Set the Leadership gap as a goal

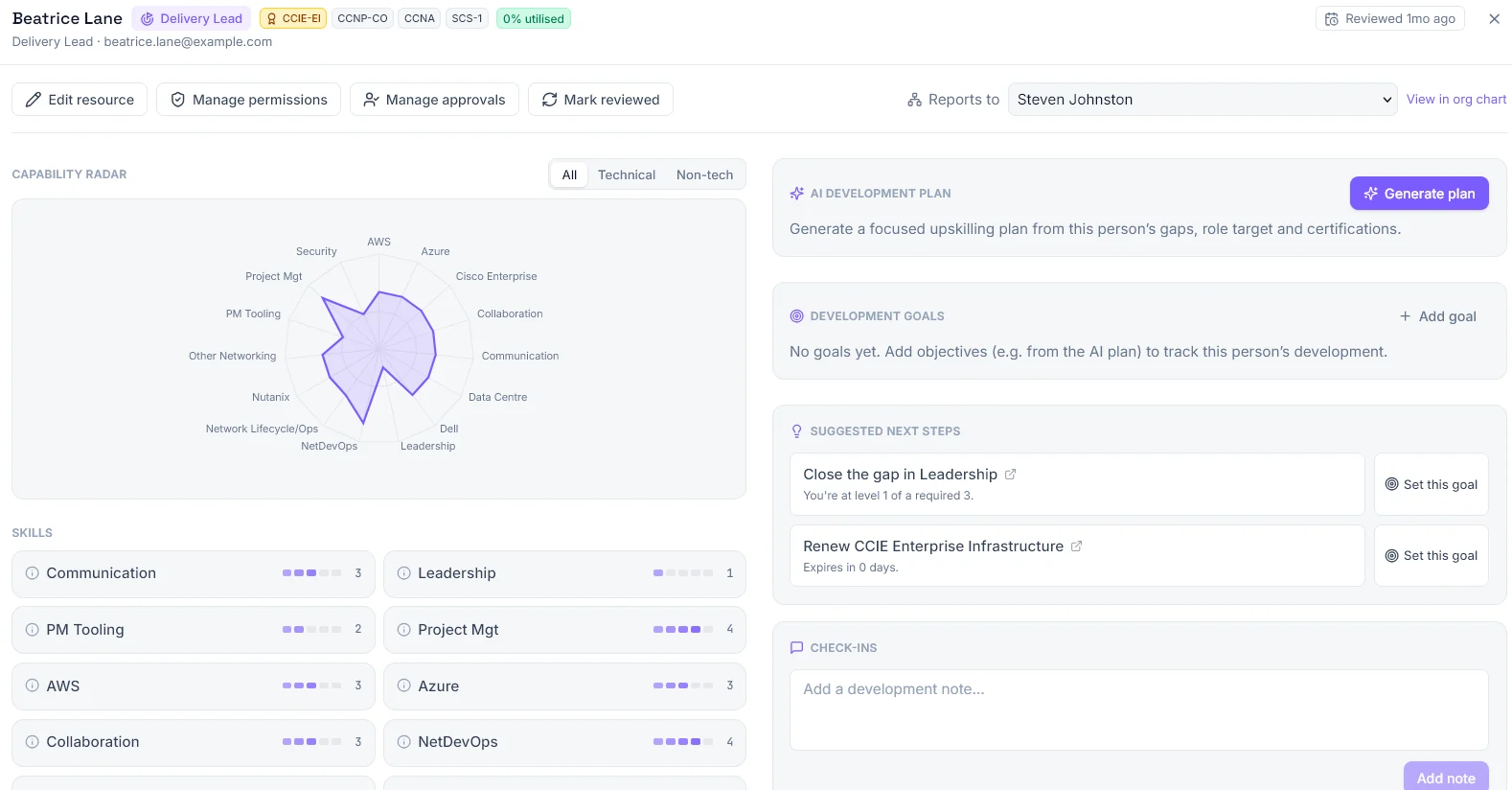(1432, 484)
